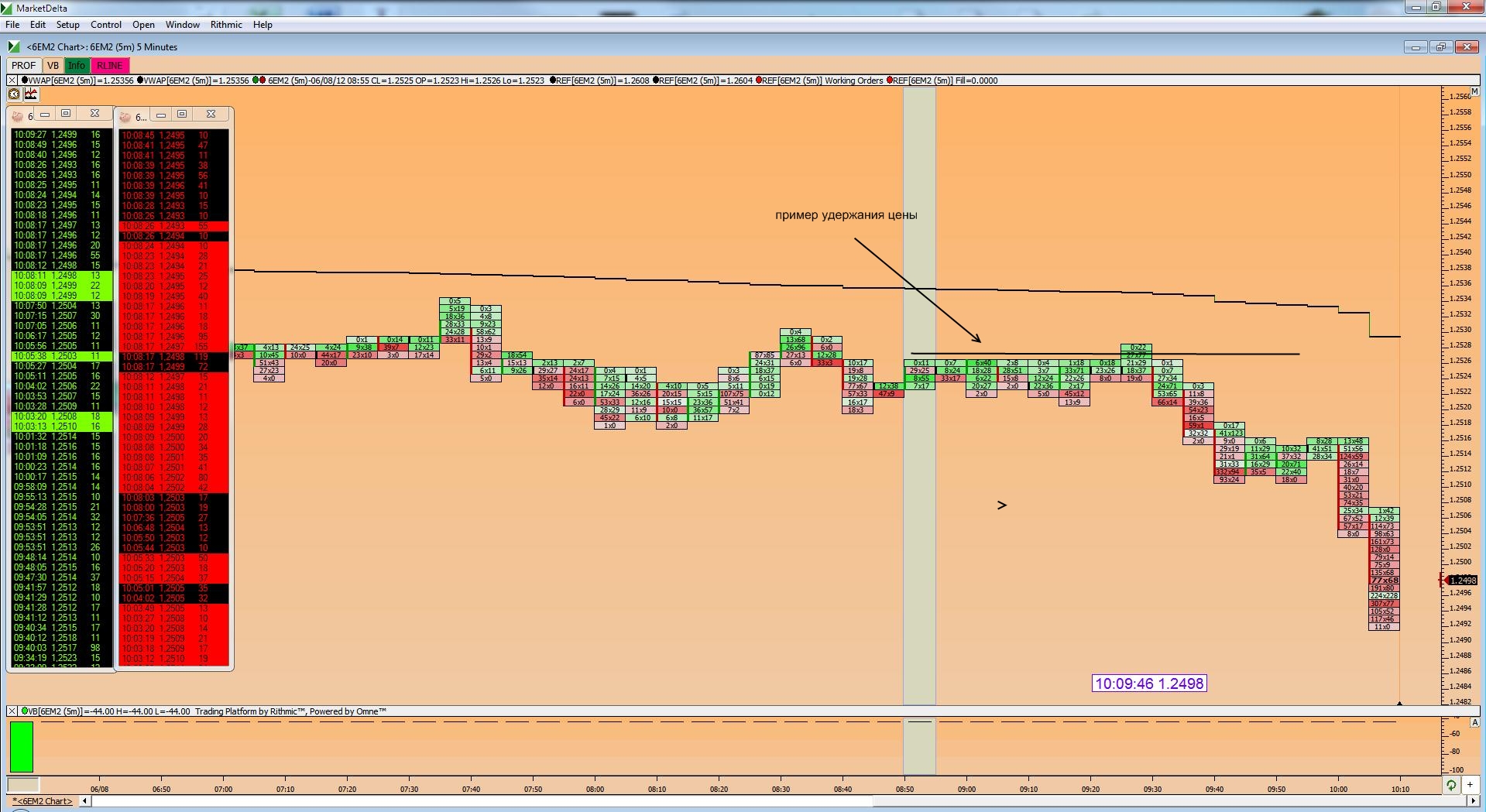1486x812 pixels.
Task: Click the 224x228 footprint cell
Action: point(1385,596)
